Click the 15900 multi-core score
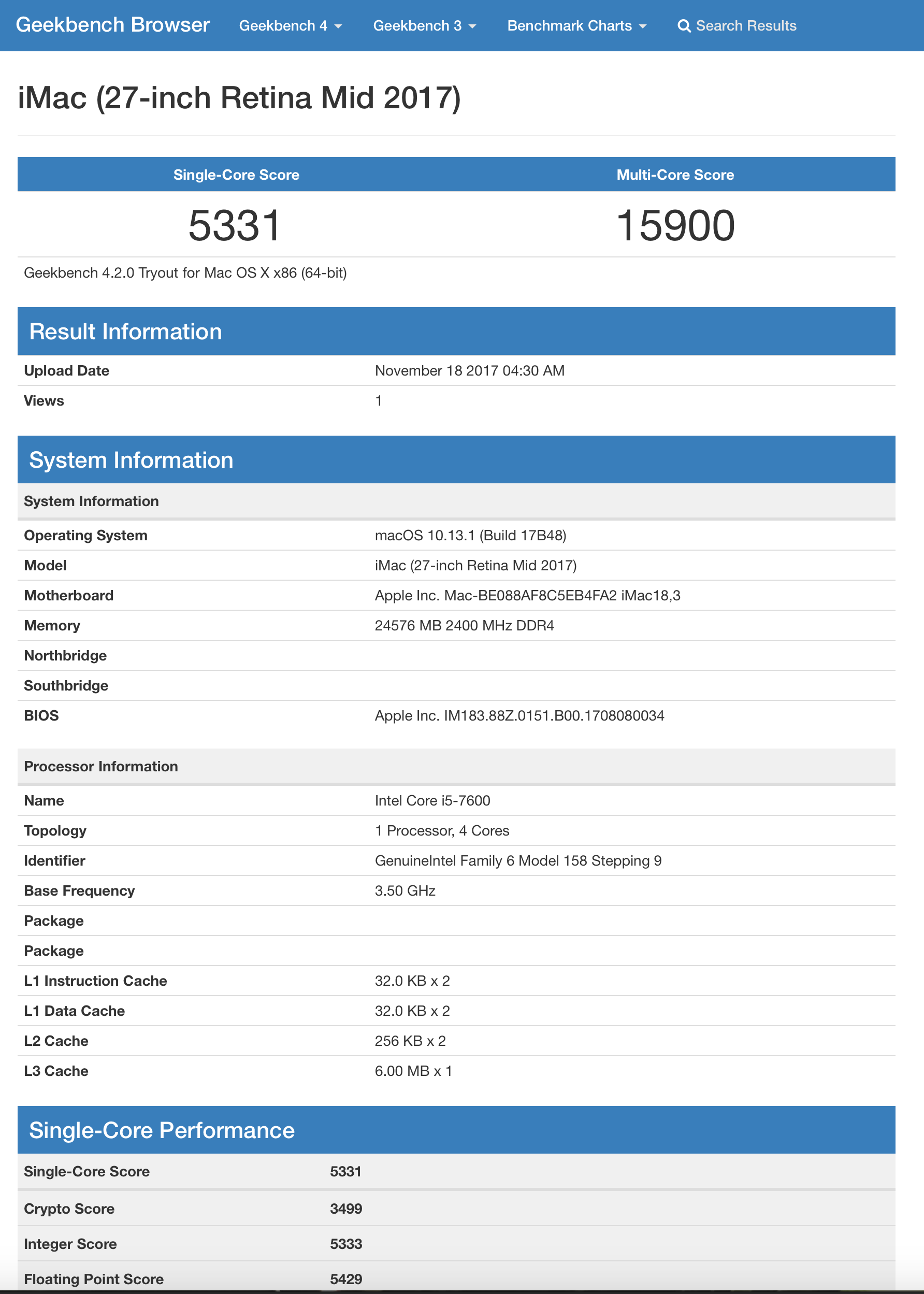The width and height of the screenshot is (924, 1294). click(675, 225)
